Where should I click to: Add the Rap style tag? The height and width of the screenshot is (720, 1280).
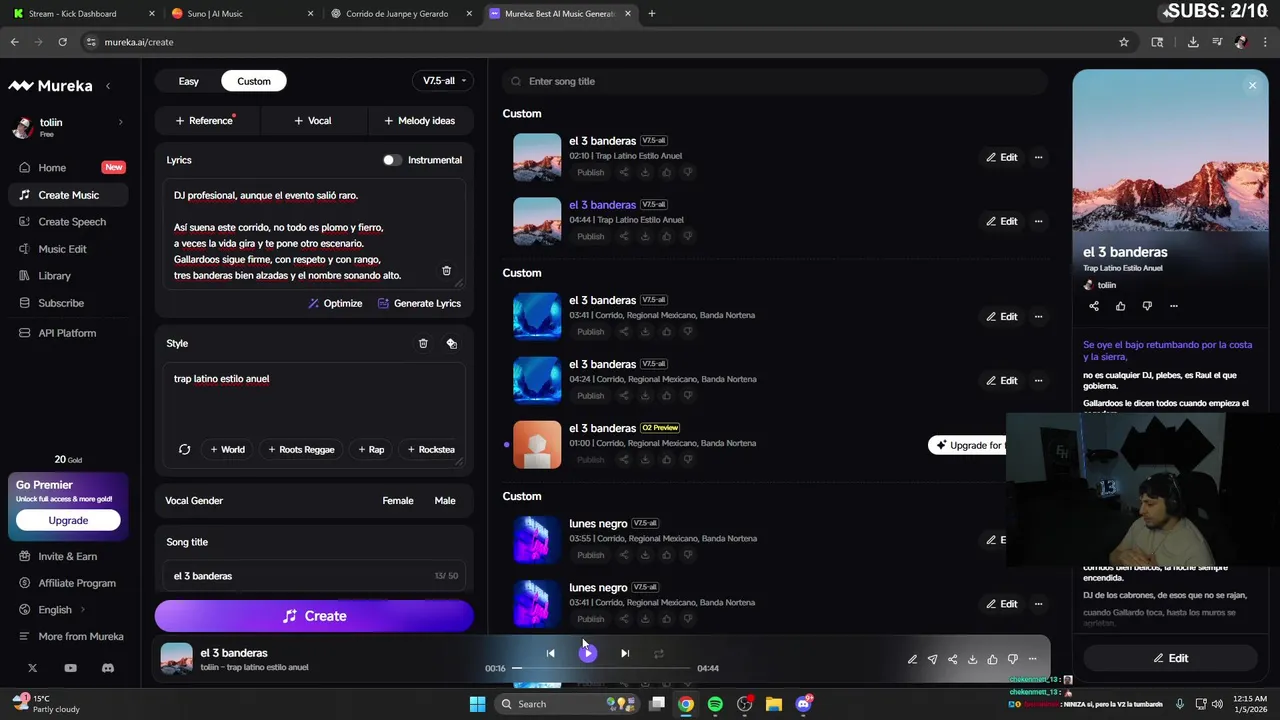[x=371, y=449]
